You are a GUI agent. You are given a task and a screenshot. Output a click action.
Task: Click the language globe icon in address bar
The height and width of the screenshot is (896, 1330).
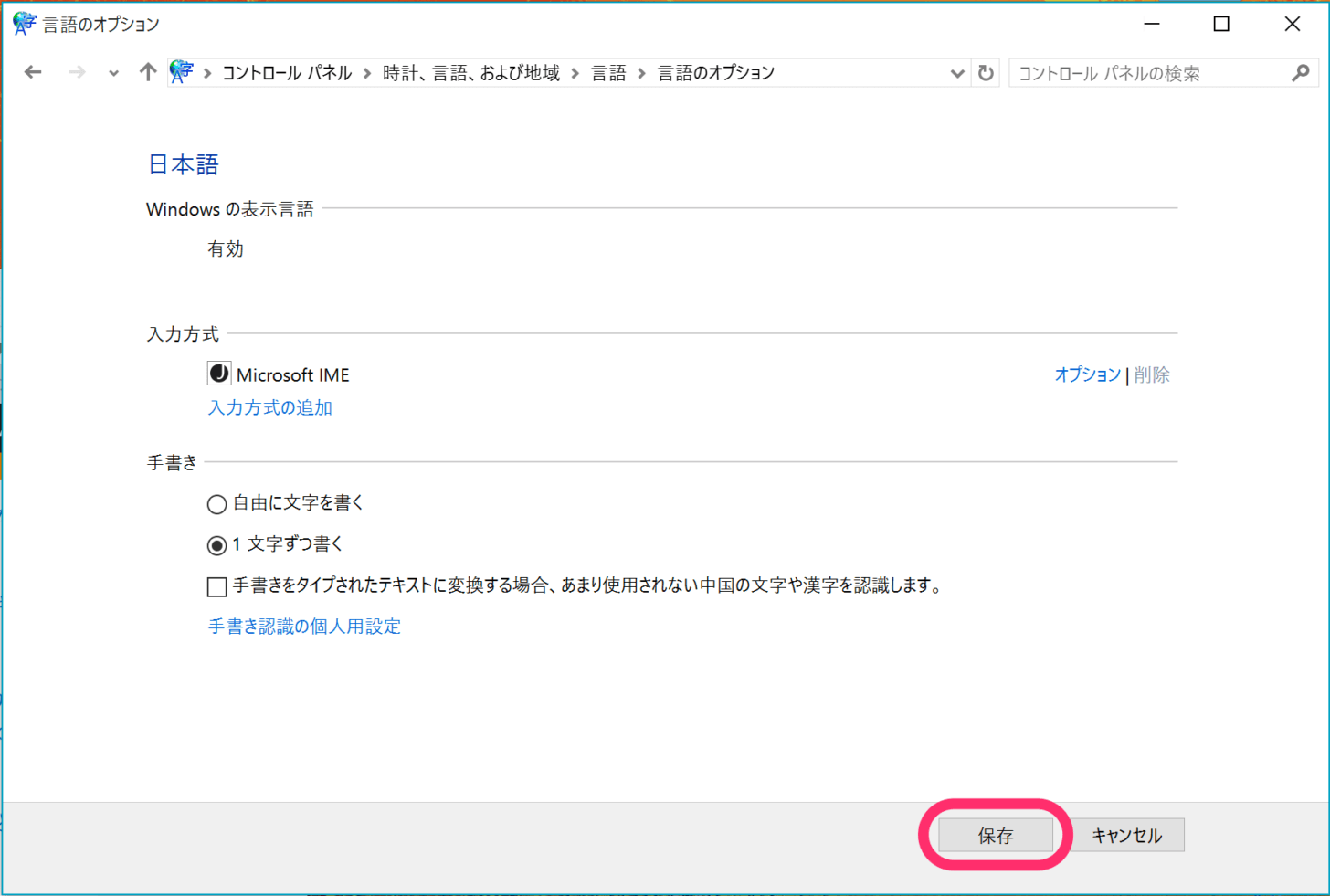(x=182, y=71)
